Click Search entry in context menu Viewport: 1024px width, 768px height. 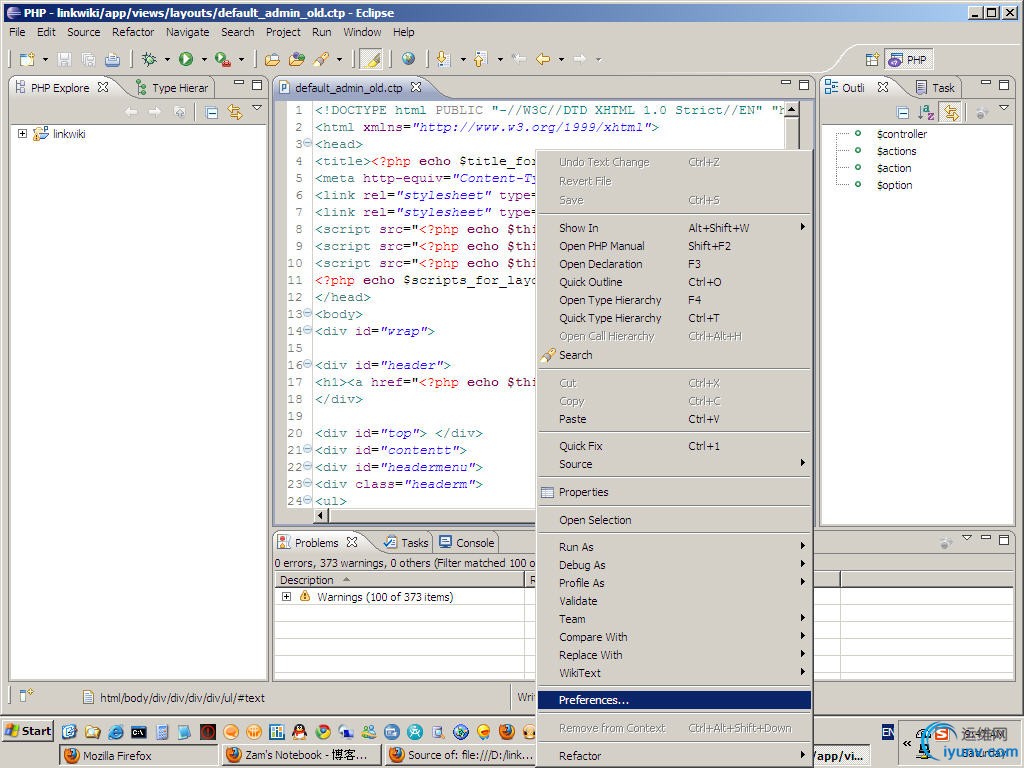pyautogui.click(x=674, y=355)
